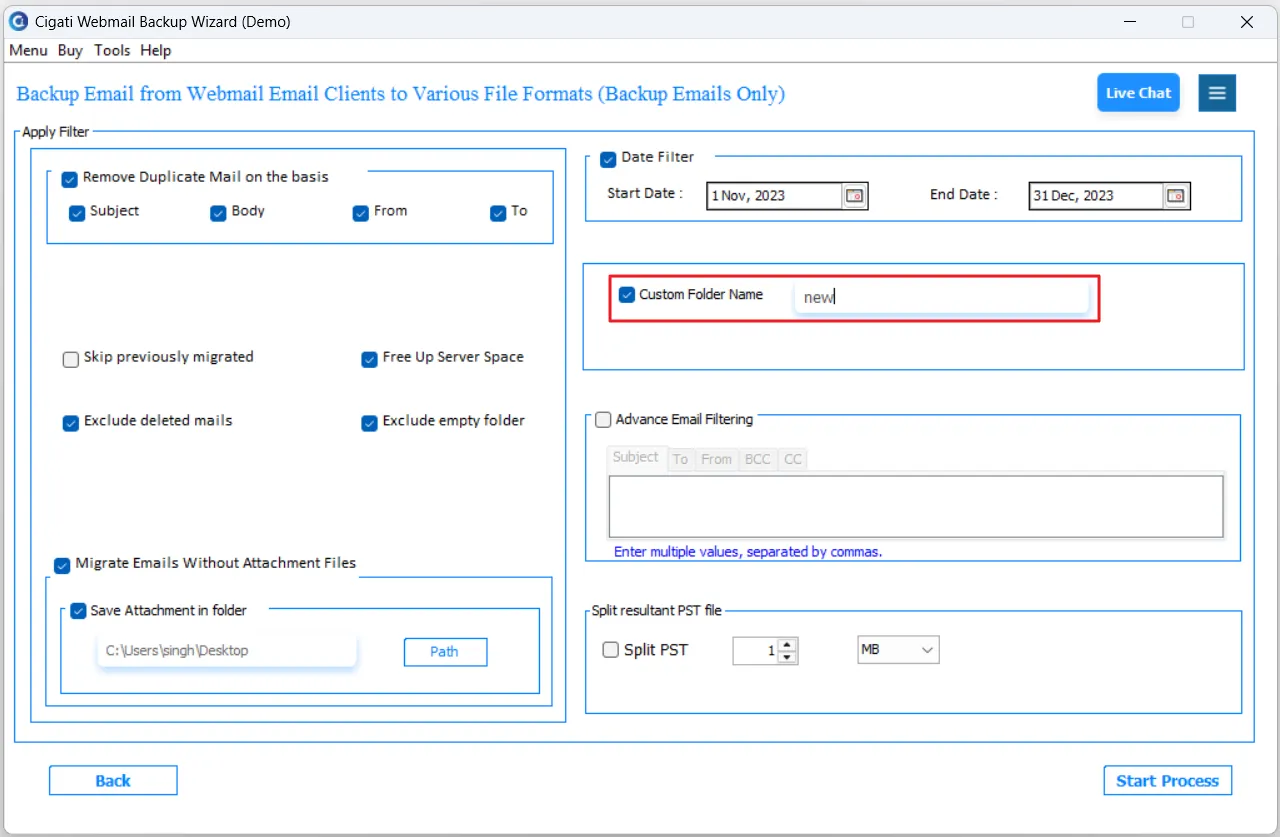Click the Start Process button
Screen dimensions: 1280x837
click(x=1167, y=781)
